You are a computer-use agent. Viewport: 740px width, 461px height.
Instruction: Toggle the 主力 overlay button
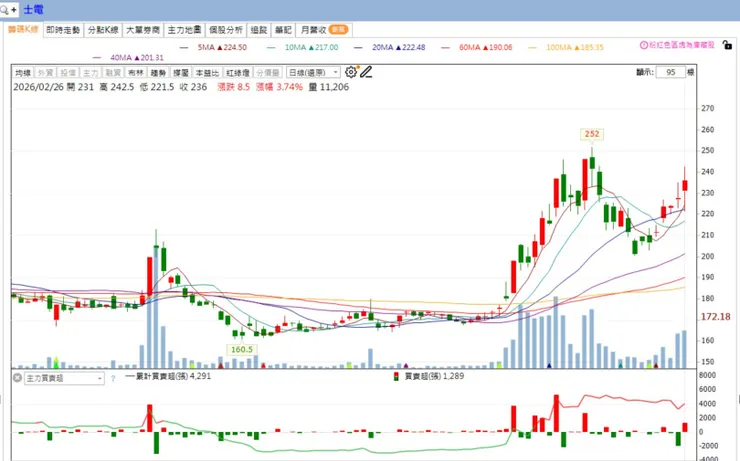coord(91,73)
